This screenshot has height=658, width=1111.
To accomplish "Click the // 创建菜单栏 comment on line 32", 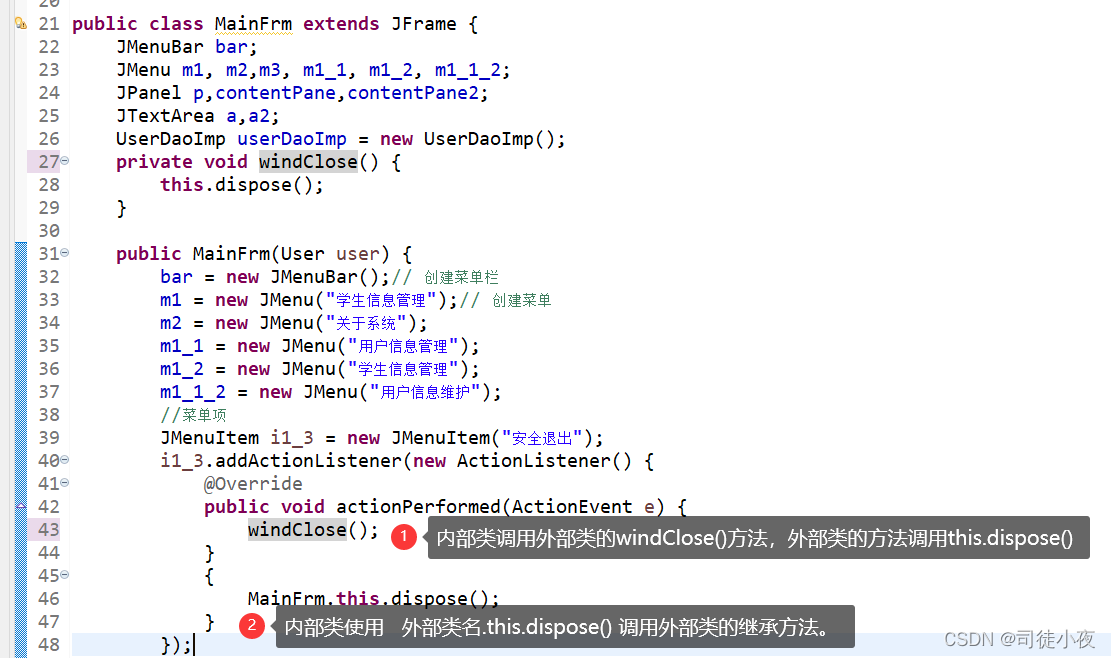I will point(445,277).
